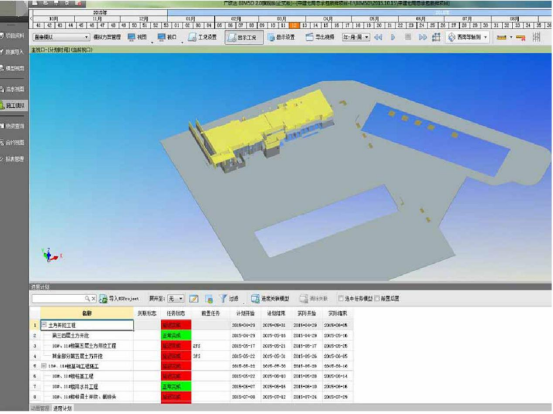Switch to the 进度计划 bottom tab
The image size is (553, 414).
pyautogui.click(x=63, y=408)
